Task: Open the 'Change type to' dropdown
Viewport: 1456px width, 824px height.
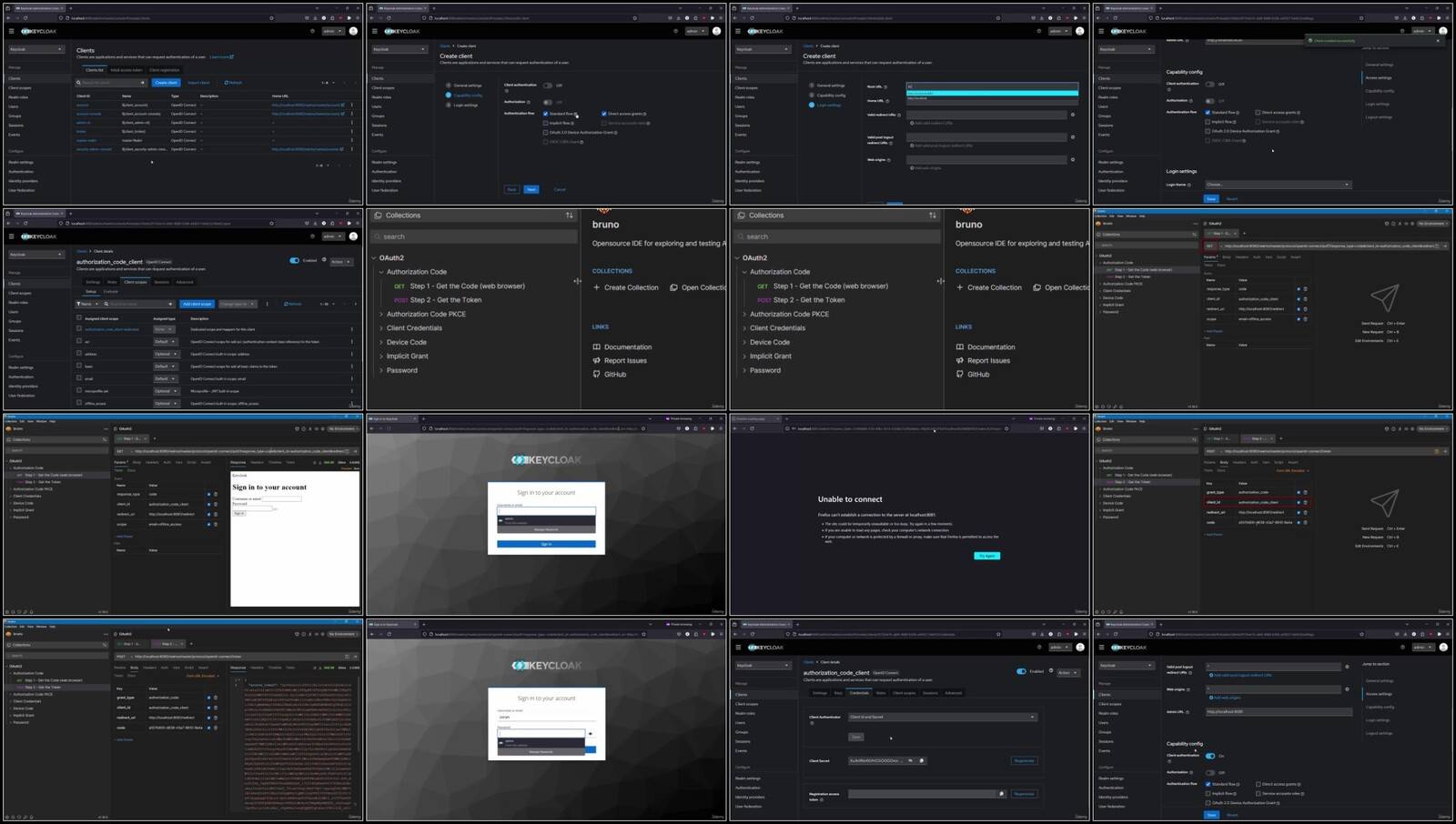Action: click(x=238, y=304)
